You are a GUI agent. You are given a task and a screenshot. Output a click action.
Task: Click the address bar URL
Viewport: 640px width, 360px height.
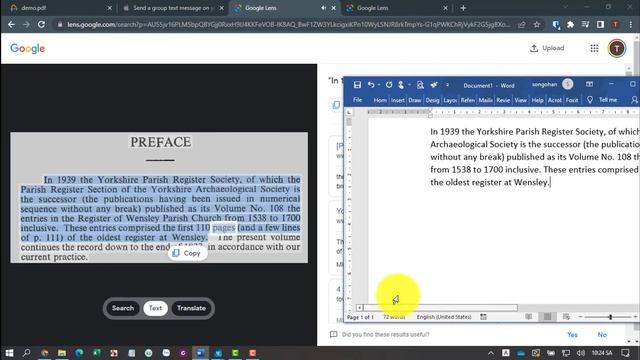[x=289, y=24]
